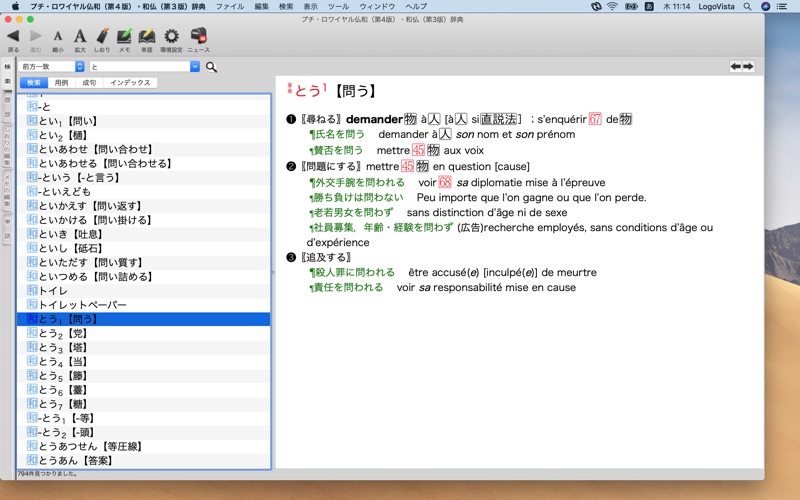Select entry -とう2【-頭】

point(143,432)
